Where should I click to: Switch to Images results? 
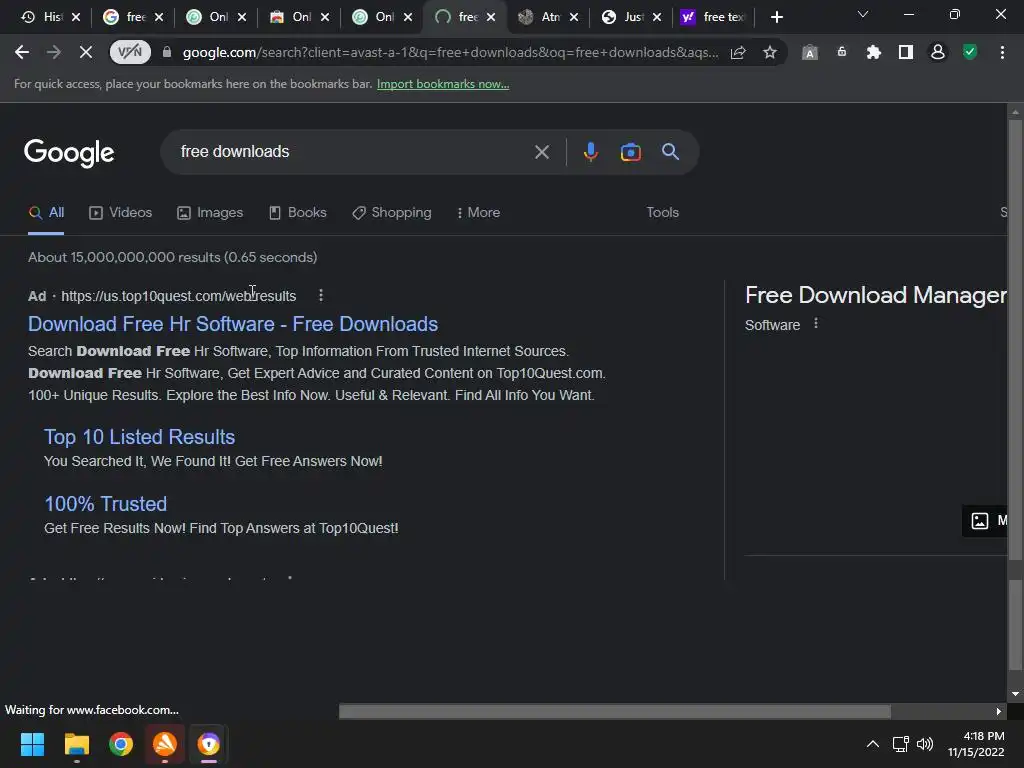tap(210, 212)
